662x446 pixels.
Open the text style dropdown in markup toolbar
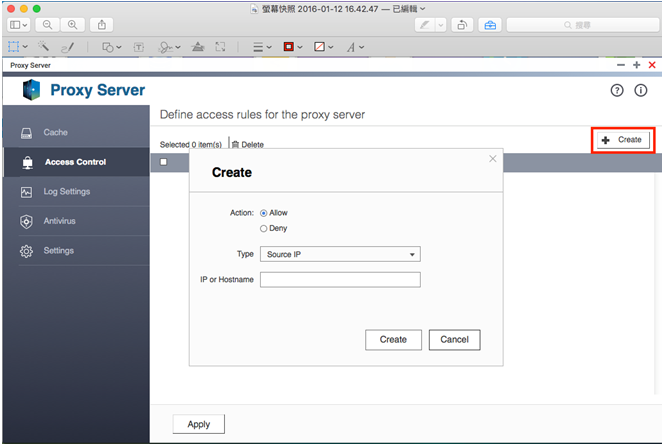[355, 46]
